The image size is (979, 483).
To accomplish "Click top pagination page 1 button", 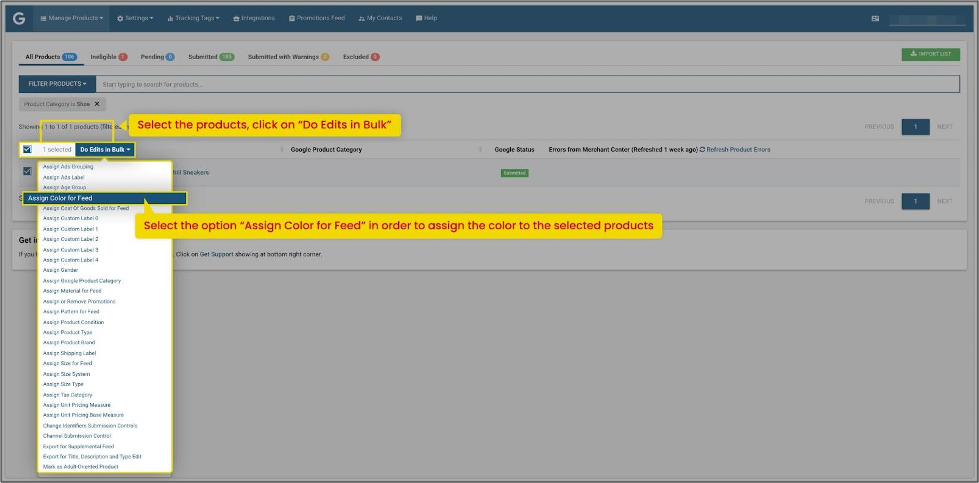I will coord(915,127).
